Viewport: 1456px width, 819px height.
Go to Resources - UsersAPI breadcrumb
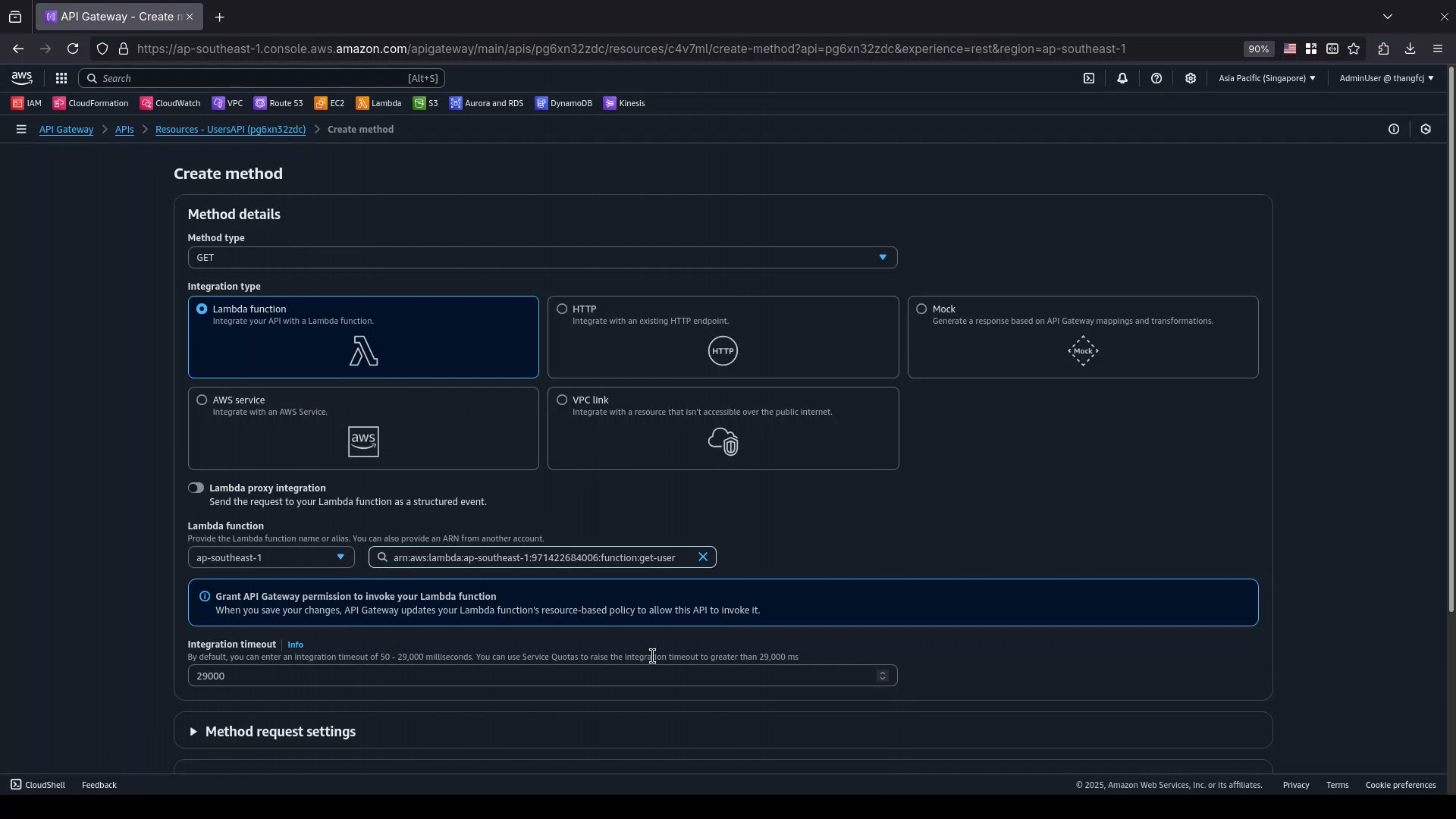tap(231, 130)
